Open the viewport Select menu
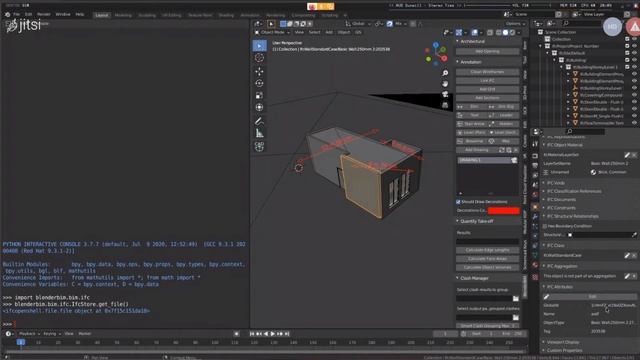This screenshot has height=360, width=640. 314,33
